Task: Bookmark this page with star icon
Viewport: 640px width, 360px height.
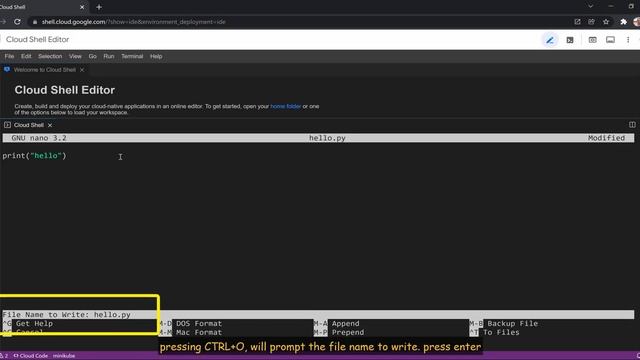Action: point(606,22)
